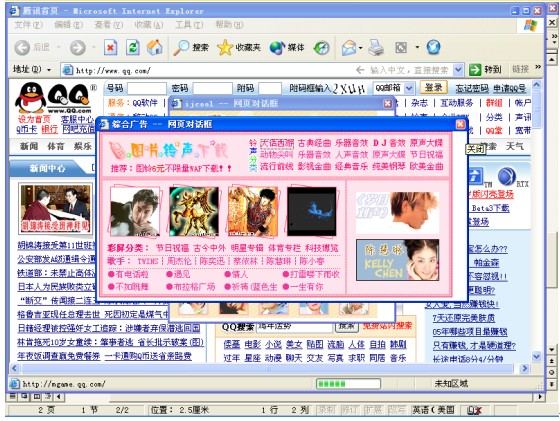Open the 查看(V) menu
Screen dimensions: 560x421
click(109, 25)
